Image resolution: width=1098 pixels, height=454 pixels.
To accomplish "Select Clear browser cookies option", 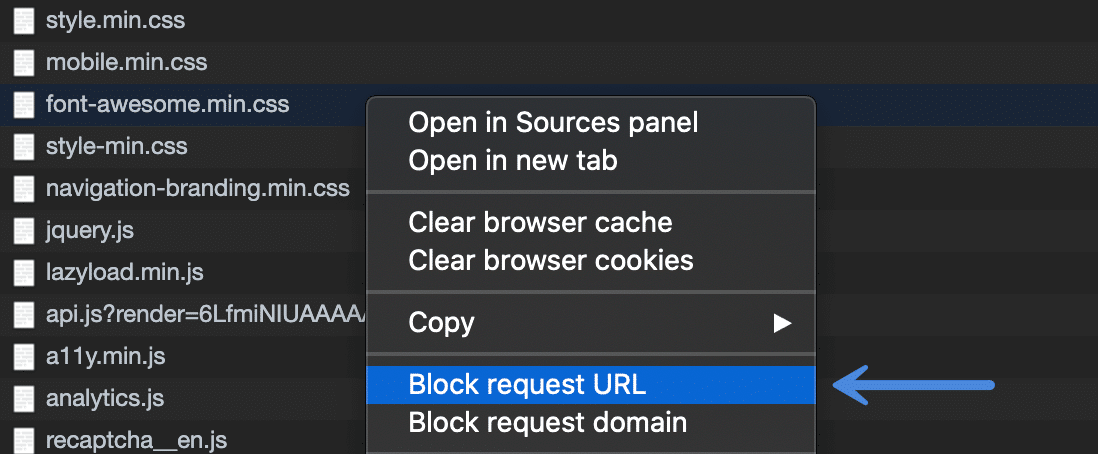I will pos(551,260).
